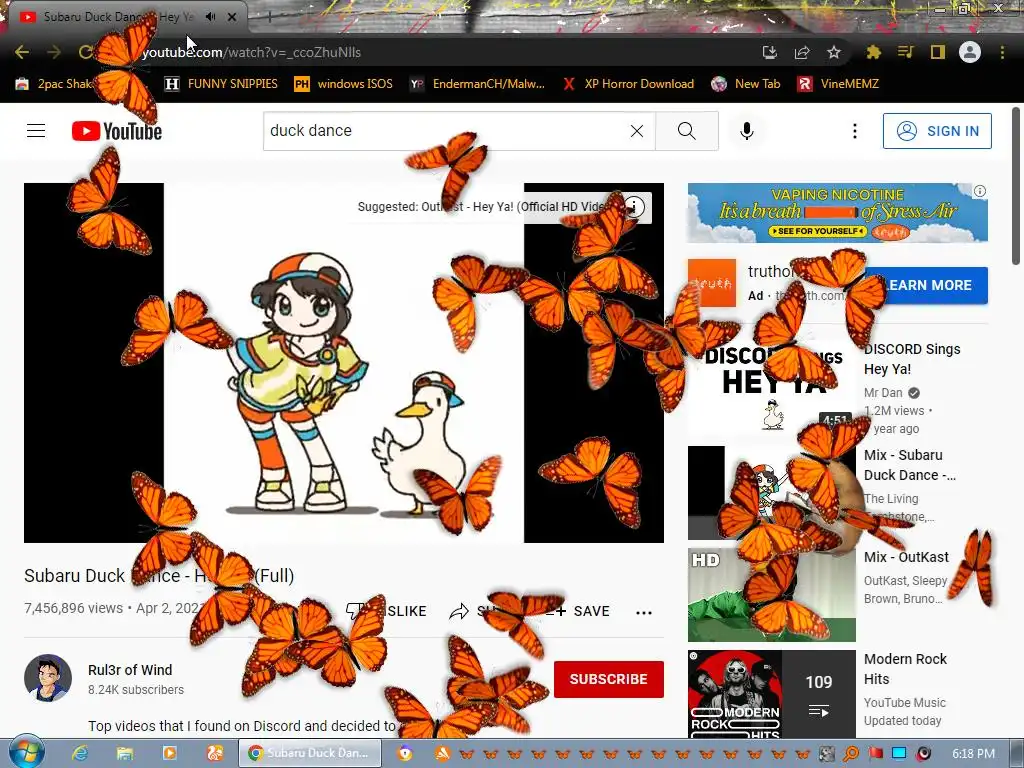Open the Mix - OutKast playlist title
Image resolution: width=1024 pixels, height=768 pixels.
coord(906,557)
